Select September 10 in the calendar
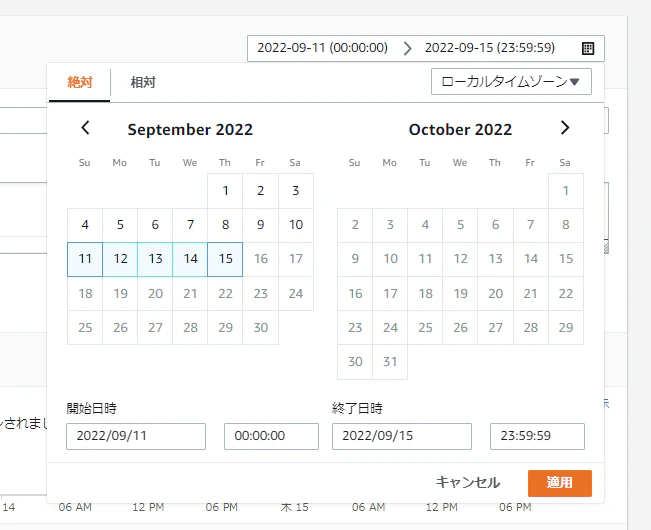Screen dimensions: 651x530 click(x=296, y=225)
